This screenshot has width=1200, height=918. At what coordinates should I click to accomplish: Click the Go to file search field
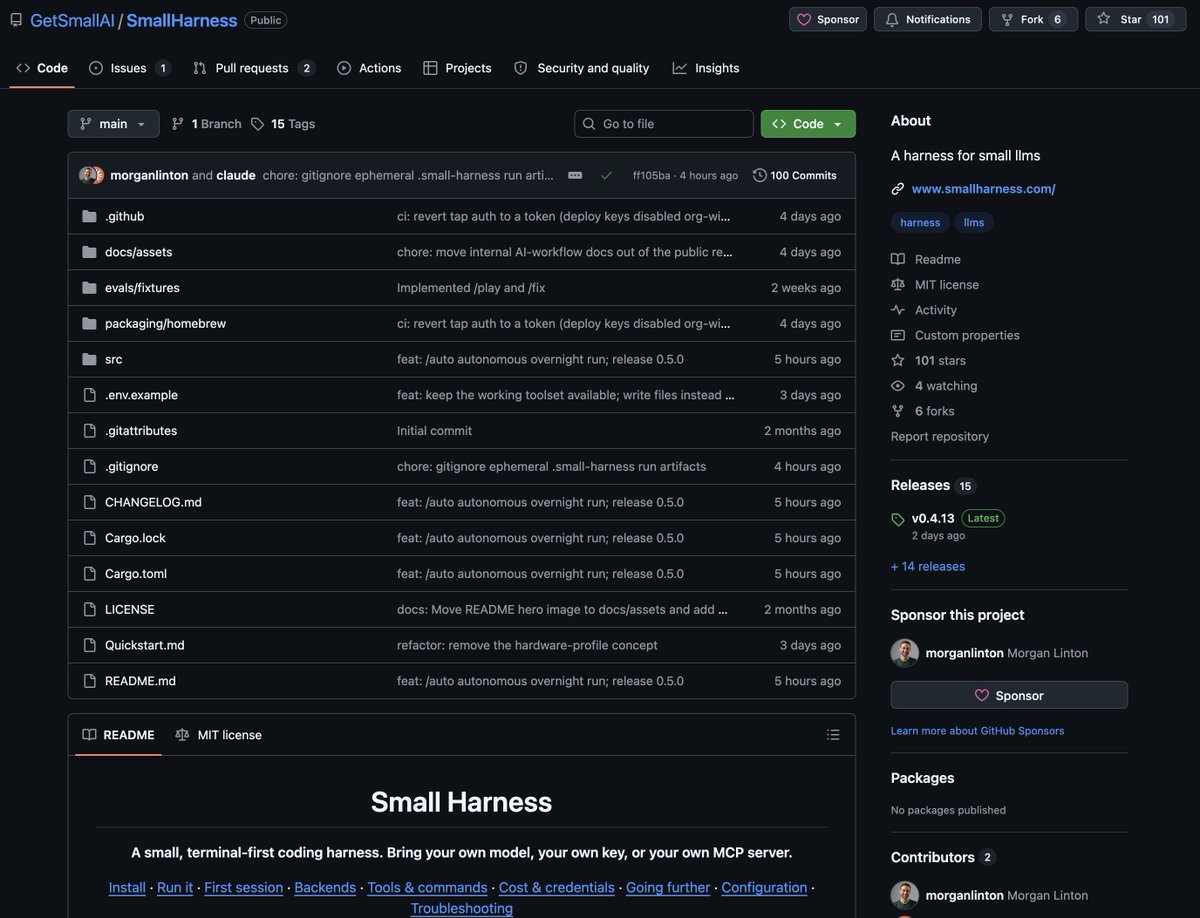(664, 124)
